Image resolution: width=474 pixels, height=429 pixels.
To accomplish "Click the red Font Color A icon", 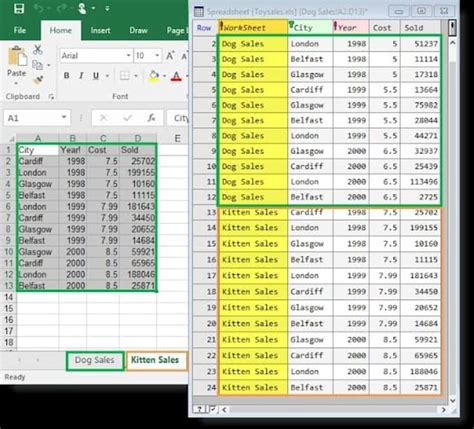I will click(176, 76).
